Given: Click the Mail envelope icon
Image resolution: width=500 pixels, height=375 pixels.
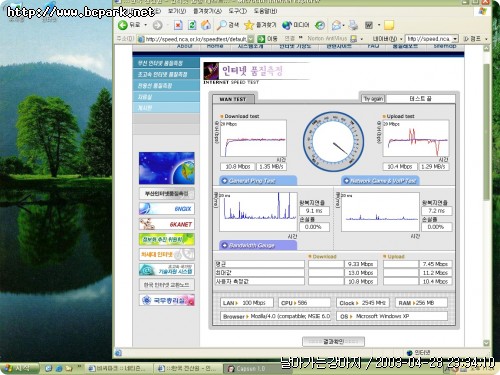Looking at the screenshot, I should coord(336,25).
